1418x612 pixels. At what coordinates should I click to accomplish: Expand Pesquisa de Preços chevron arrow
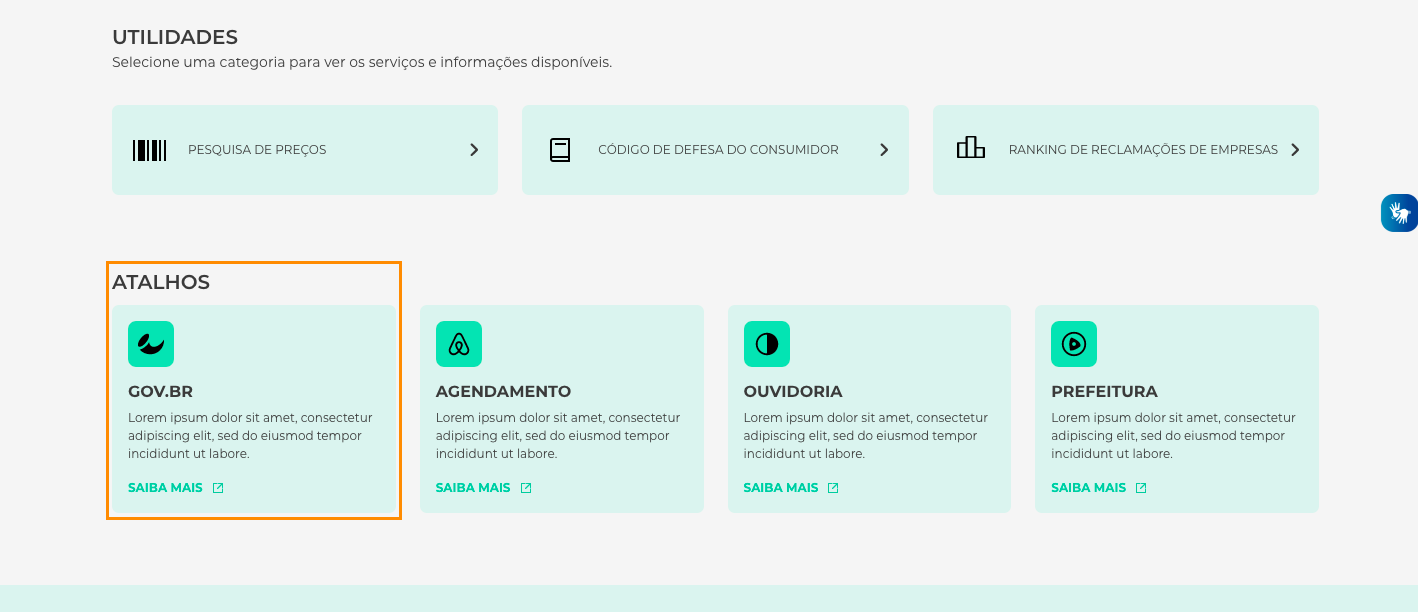tap(474, 150)
